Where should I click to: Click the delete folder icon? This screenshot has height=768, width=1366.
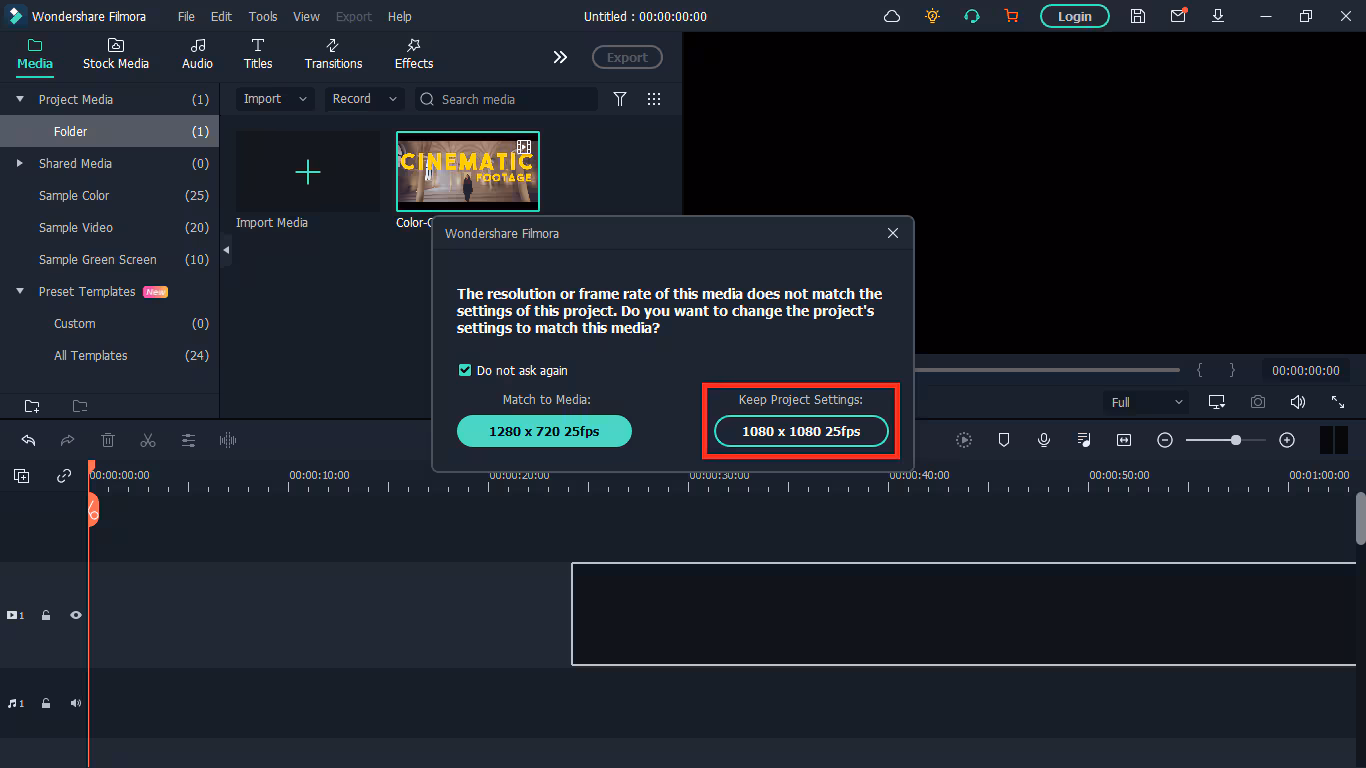point(80,406)
